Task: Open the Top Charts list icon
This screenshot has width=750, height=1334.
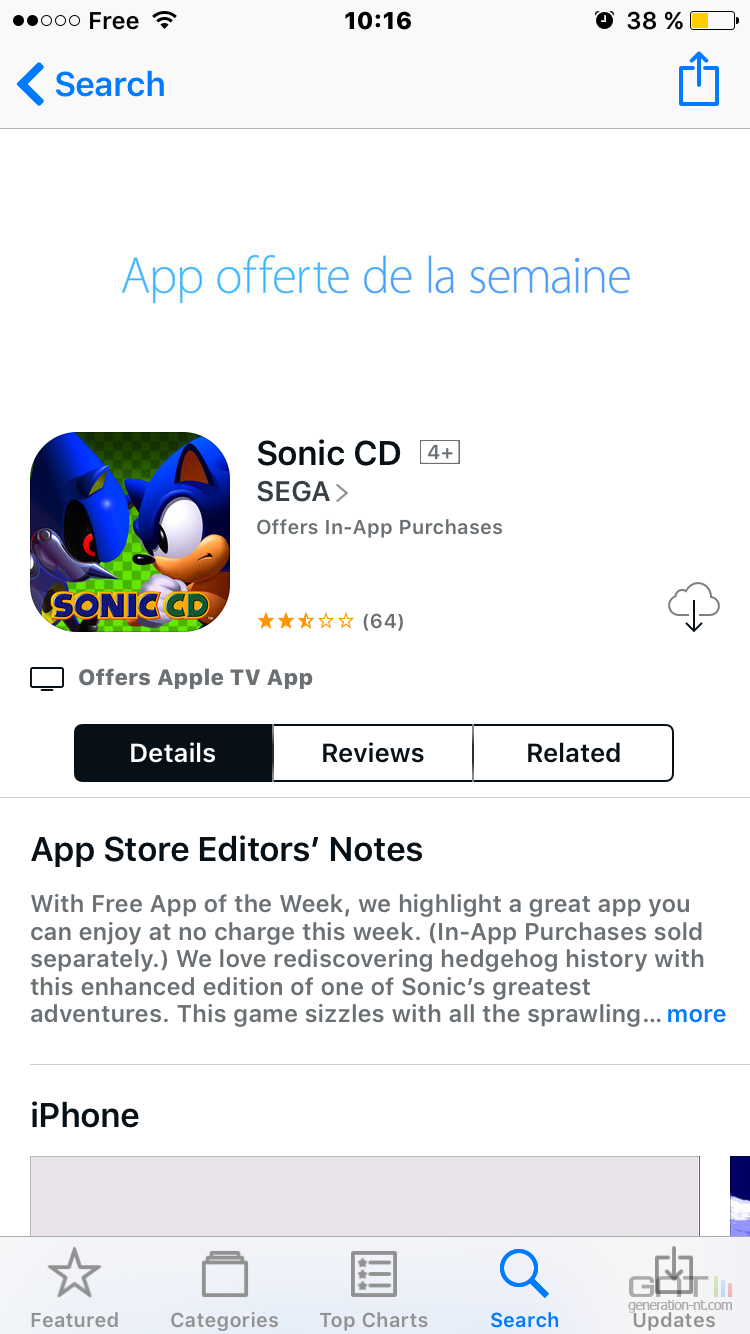Action: [x=374, y=1275]
